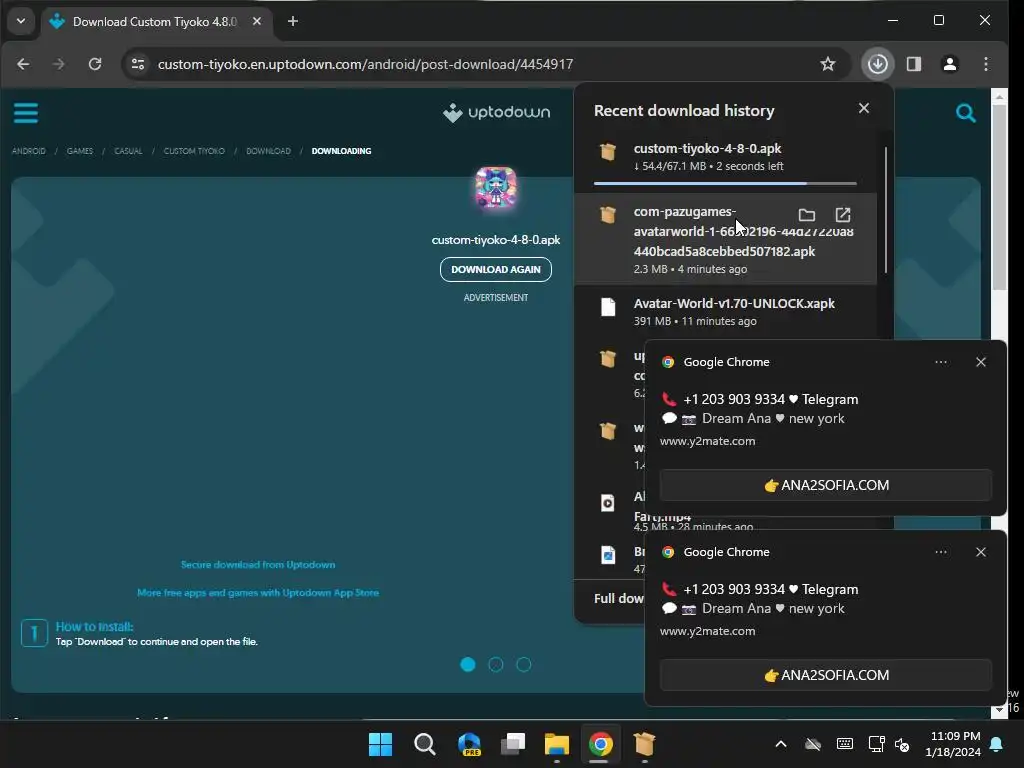Click the mp4 video file icon

[x=607, y=503]
